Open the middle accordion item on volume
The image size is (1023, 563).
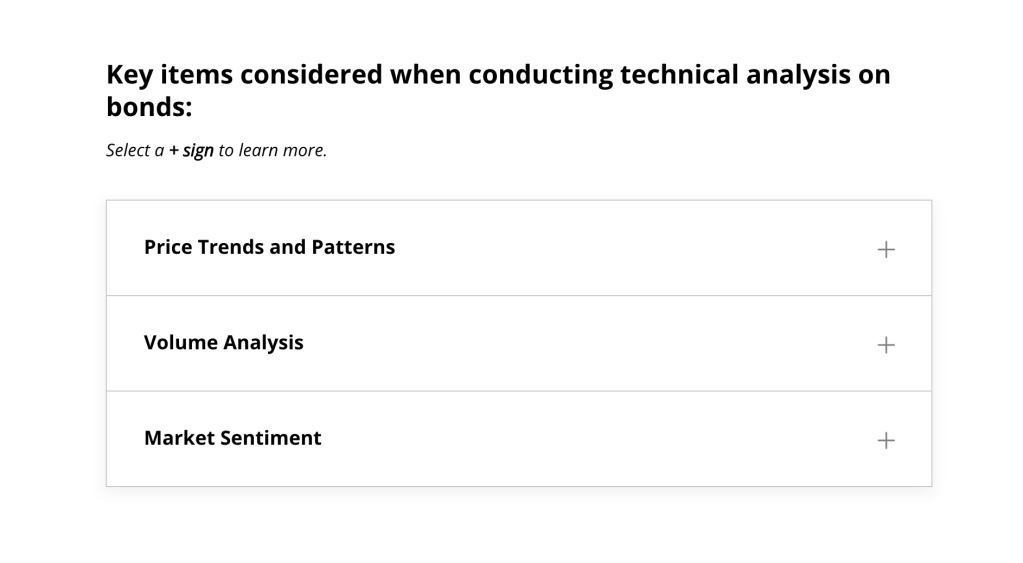click(x=519, y=344)
